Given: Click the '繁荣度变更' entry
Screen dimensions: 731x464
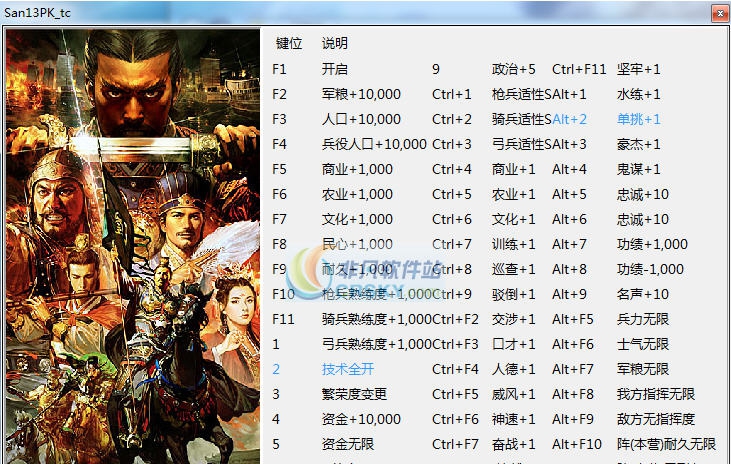Looking at the screenshot, I should pyautogui.click(x=354, y=395).
